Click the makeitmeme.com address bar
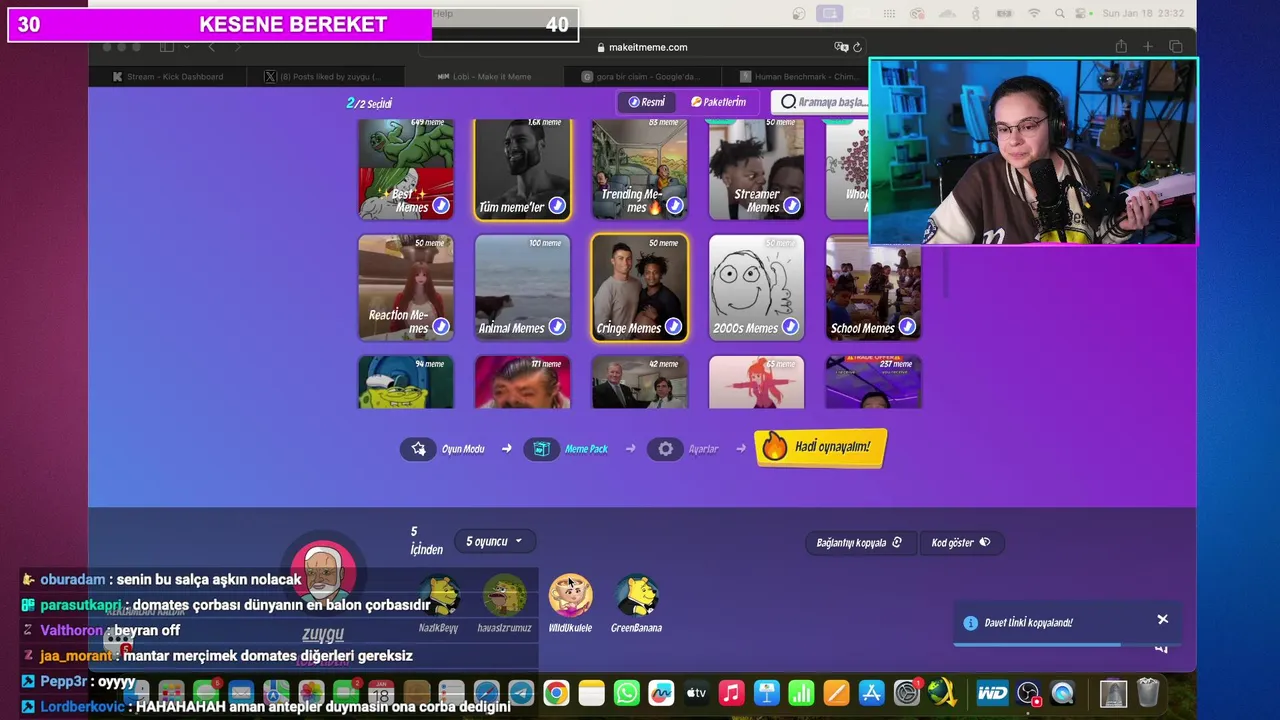 641,47
